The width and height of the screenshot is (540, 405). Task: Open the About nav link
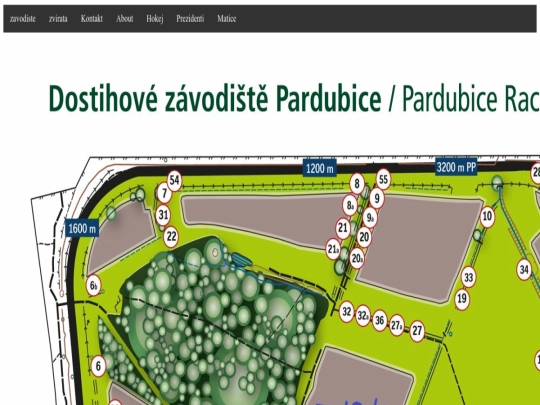[125, 19]
